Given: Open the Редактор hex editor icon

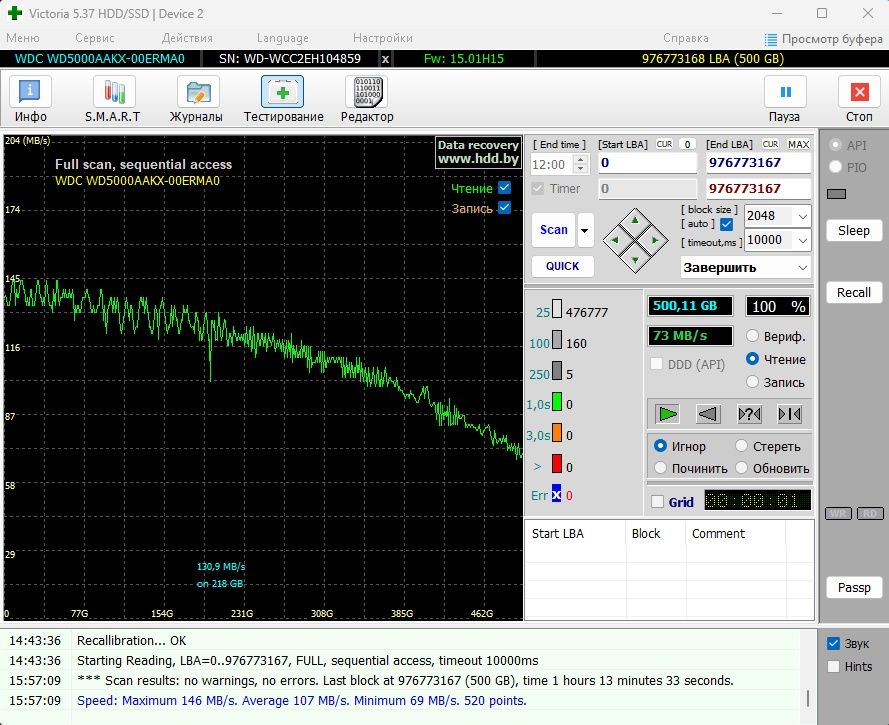Looking at the screenshot, I should coord(367,92).
